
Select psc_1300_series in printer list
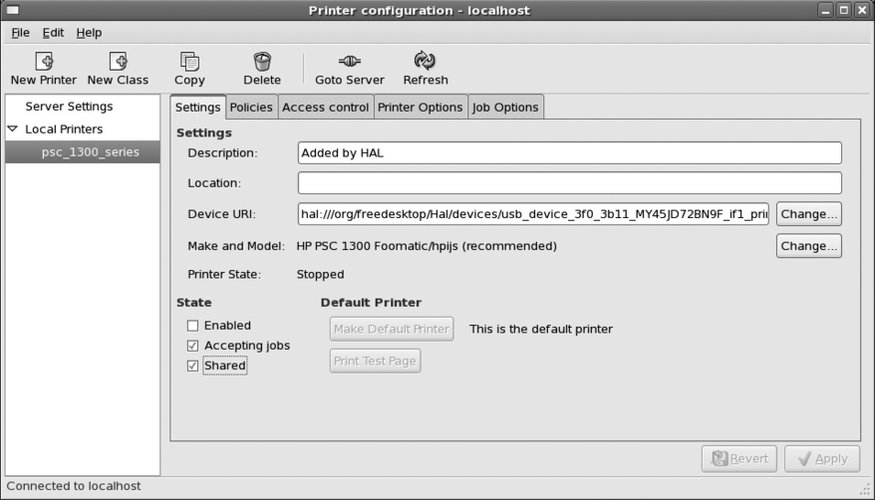pyautogui.click(x=90, y=152)
